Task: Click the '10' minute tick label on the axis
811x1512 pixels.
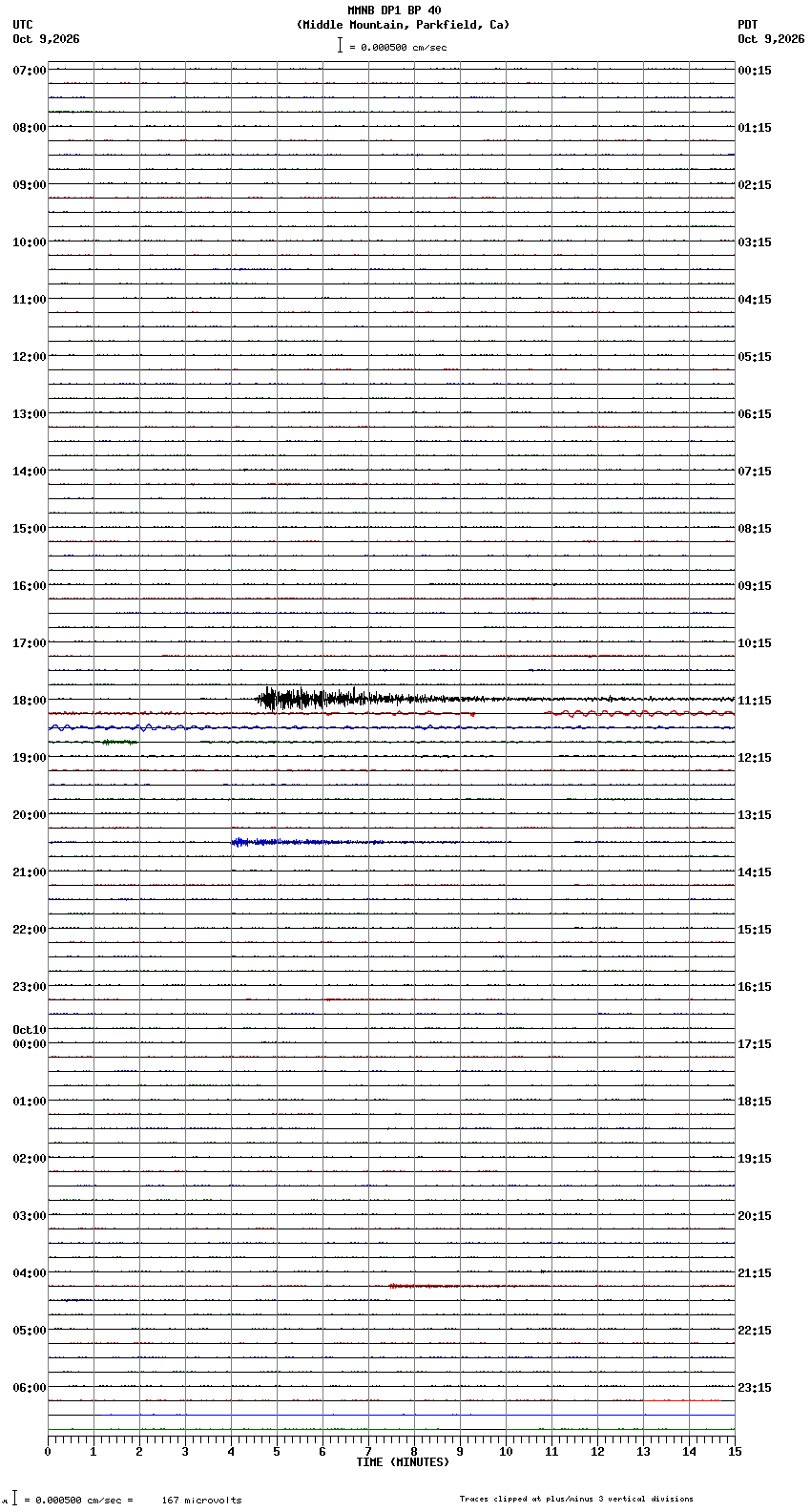Action: (506, 1452)
